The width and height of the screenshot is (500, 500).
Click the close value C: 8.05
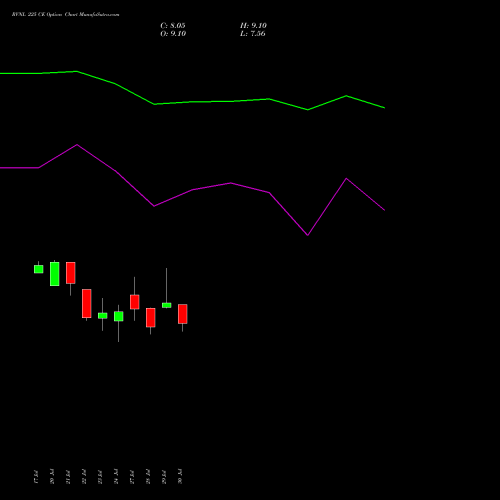click(x=173, y=26)
